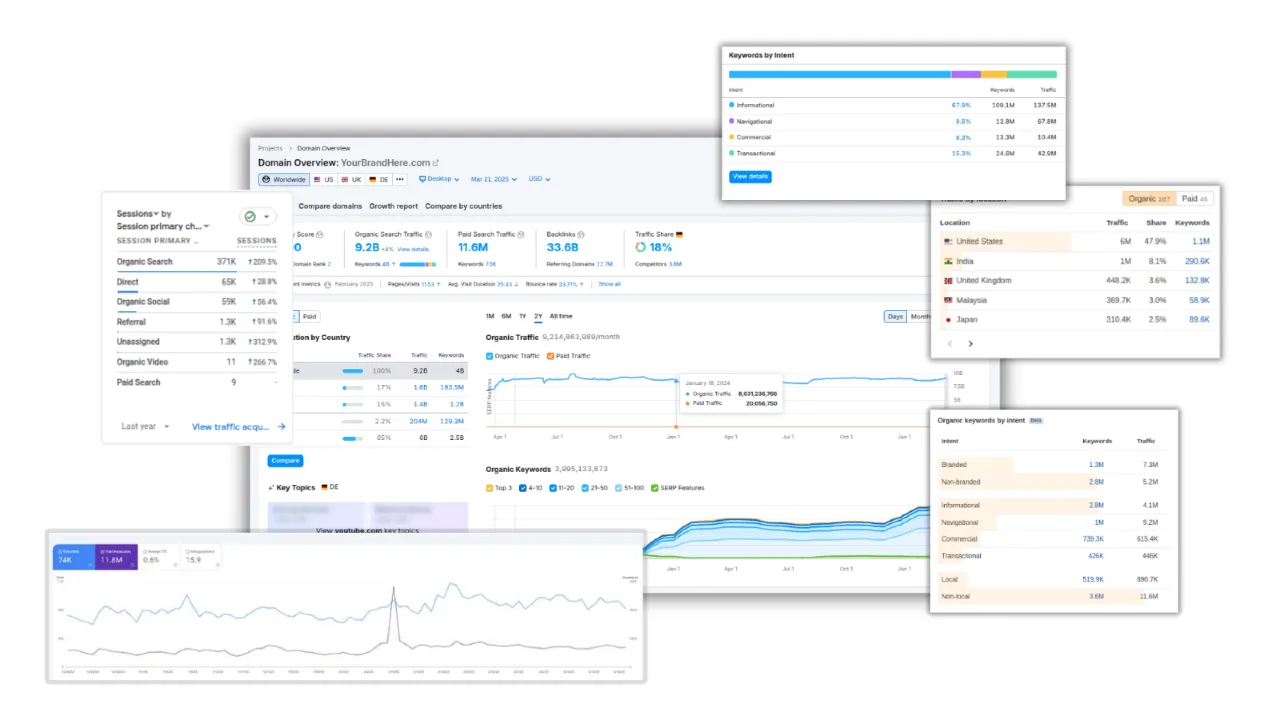
Task: Open more regions ellipsis button
Action: click(400, 180)
